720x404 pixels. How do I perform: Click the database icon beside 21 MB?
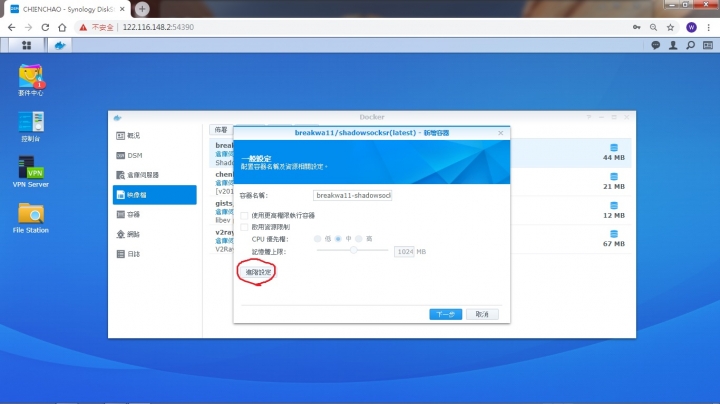click(x=614, y=176)
